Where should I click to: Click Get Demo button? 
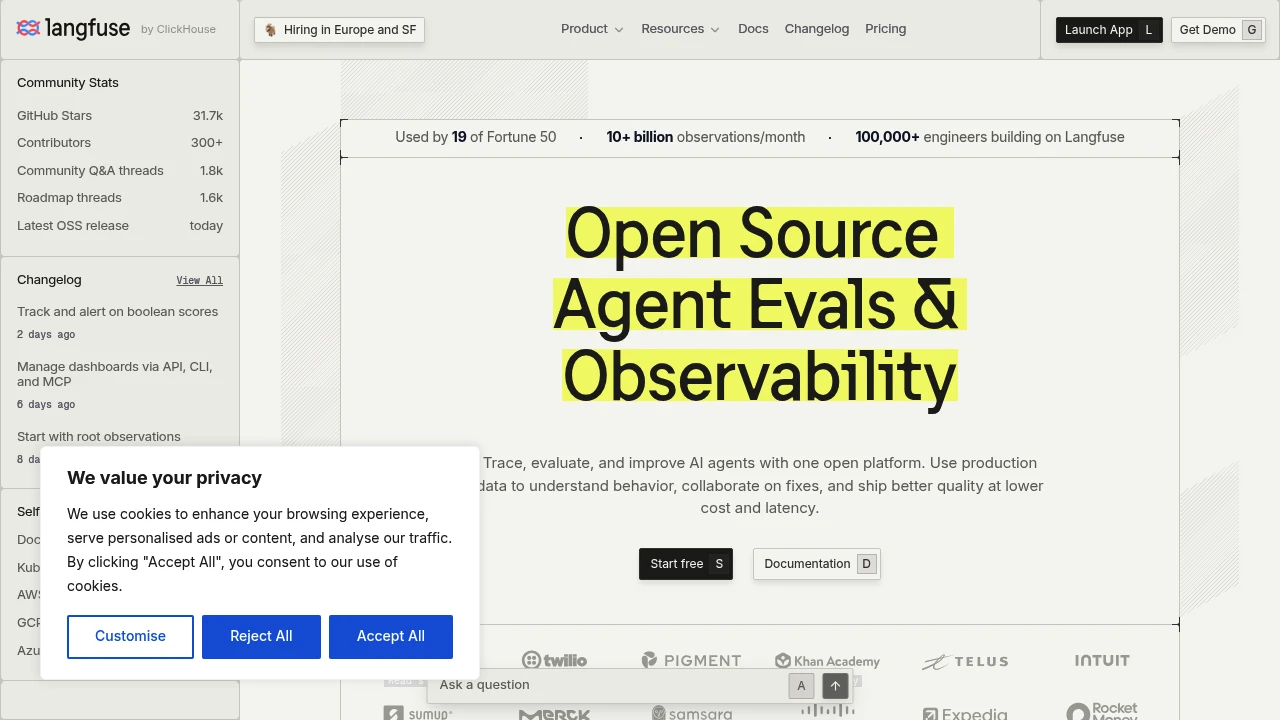1218,30
